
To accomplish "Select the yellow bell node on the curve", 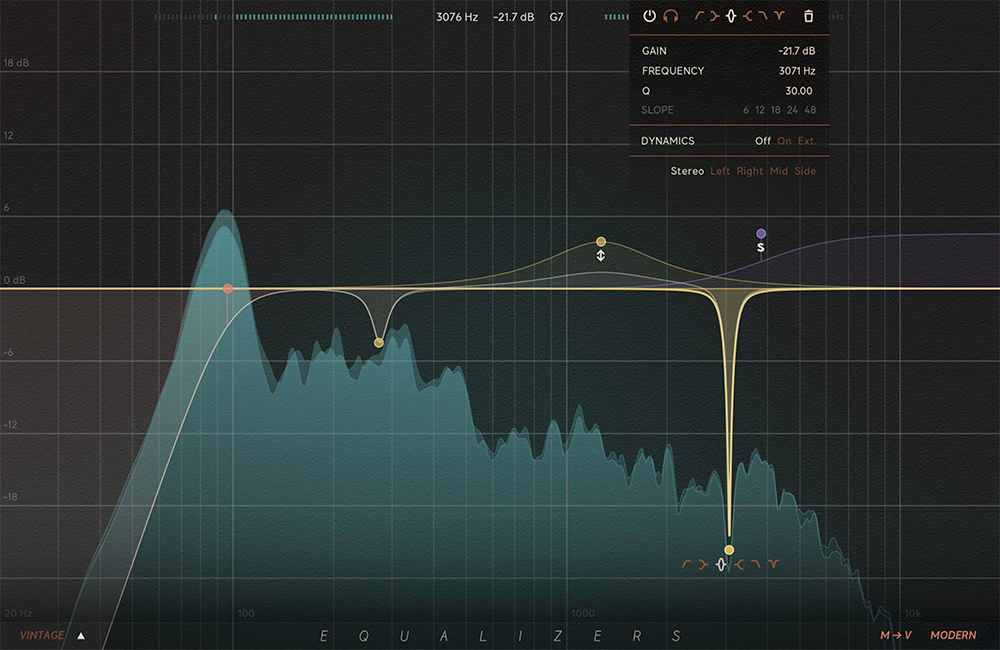I will (x=601, y=241).
